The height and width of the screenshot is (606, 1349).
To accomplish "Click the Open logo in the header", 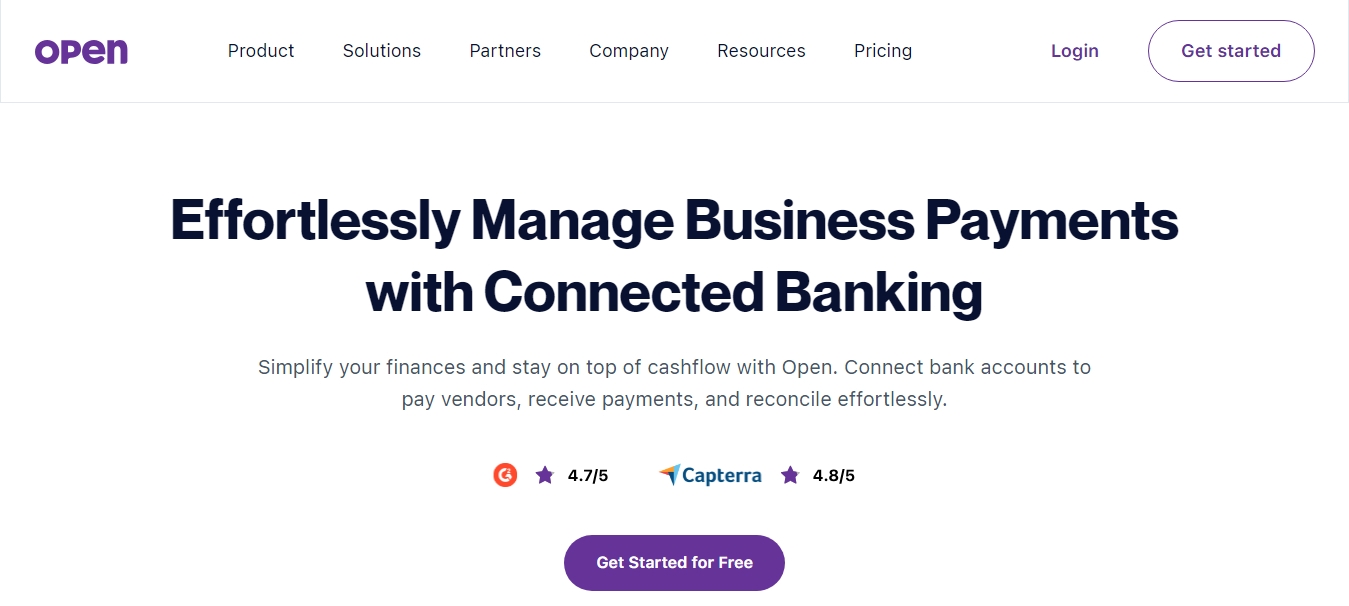I will [x=81, y=51].
